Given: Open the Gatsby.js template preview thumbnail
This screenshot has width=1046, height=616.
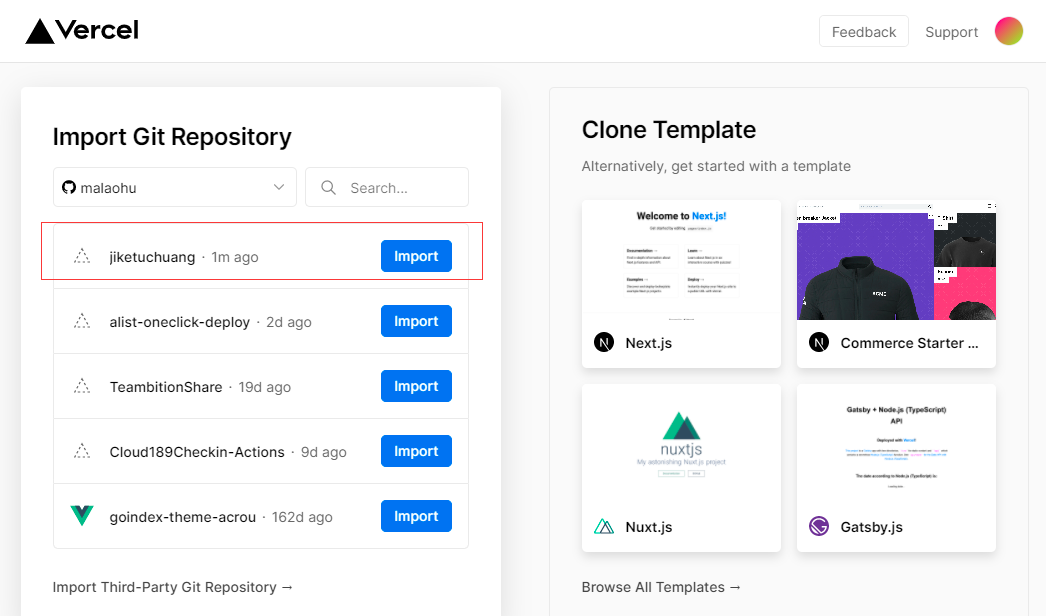Looking at the screenshot, I should (896, 444).
